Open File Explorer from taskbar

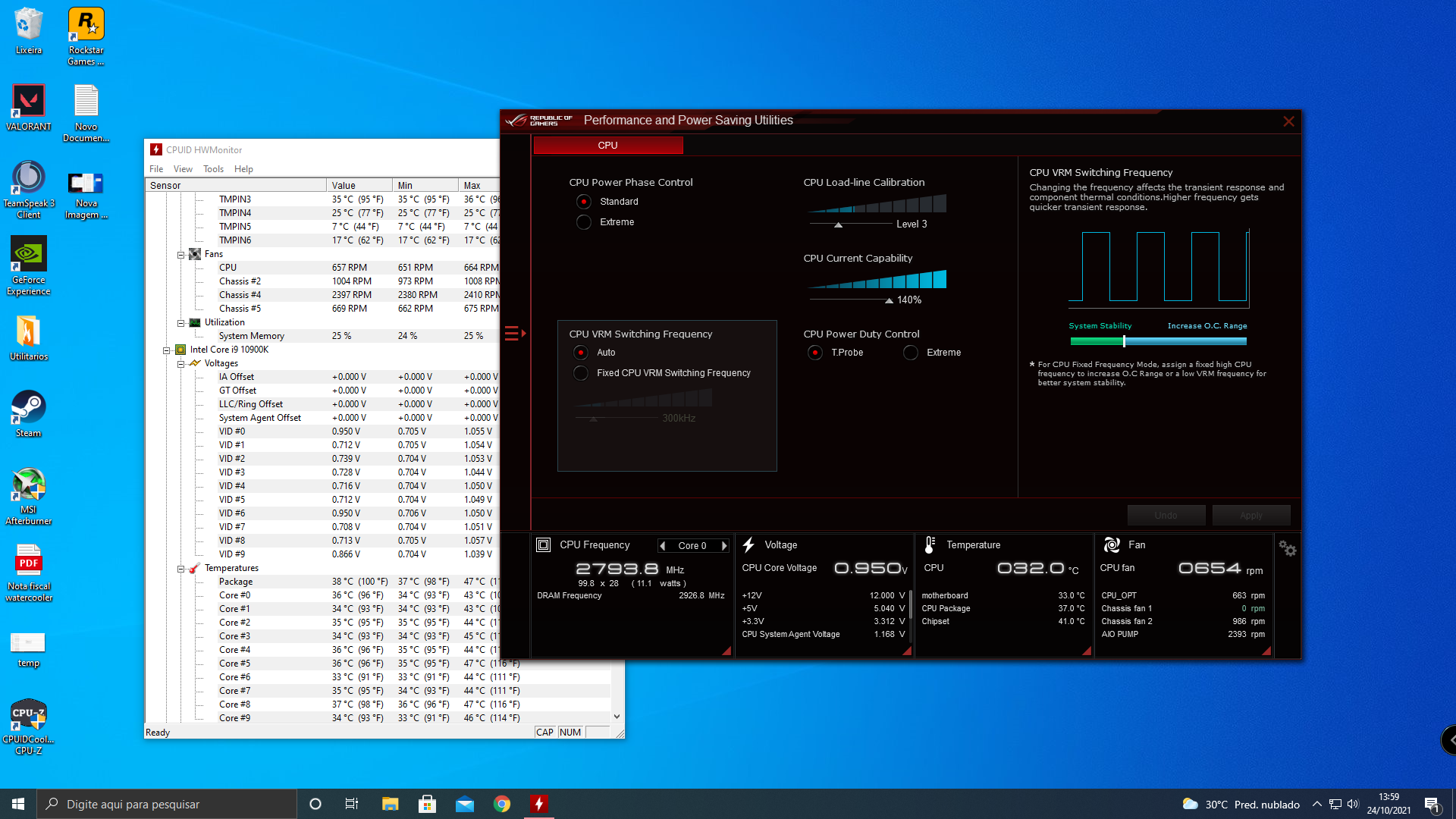pos(390,804)
